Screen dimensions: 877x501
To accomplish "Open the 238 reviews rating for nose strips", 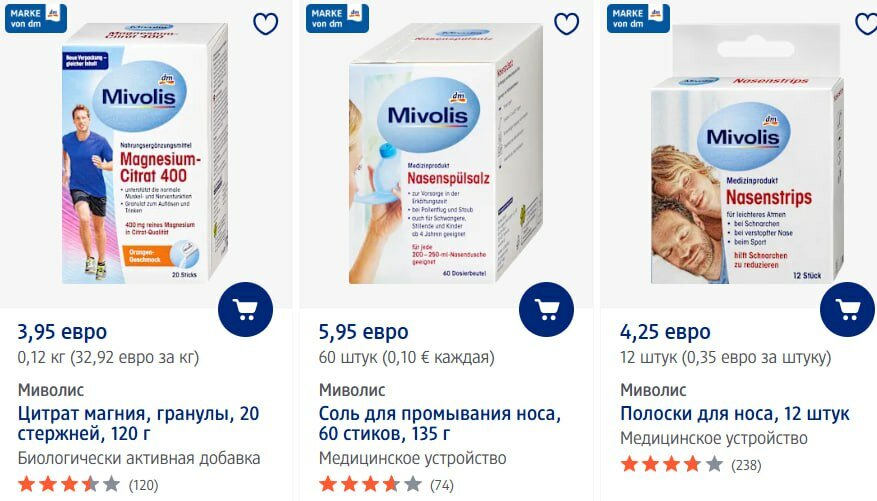I will click(691, 464).
